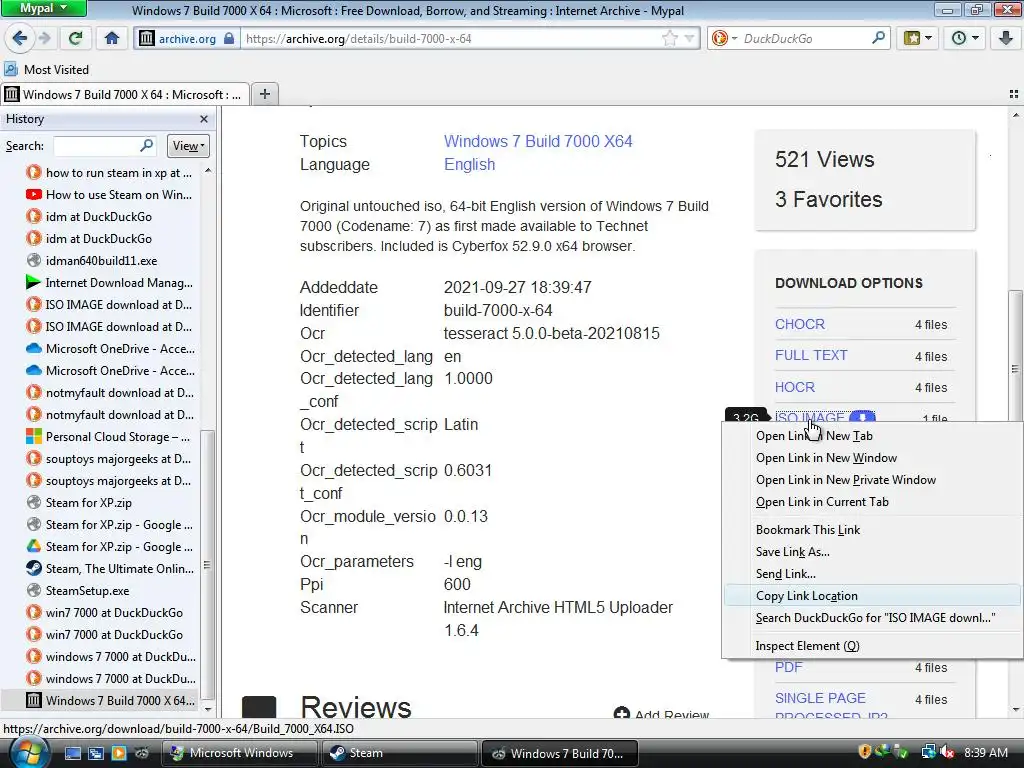Click the Windows 7 Build 7000 X64 topic link

(538, 141)
